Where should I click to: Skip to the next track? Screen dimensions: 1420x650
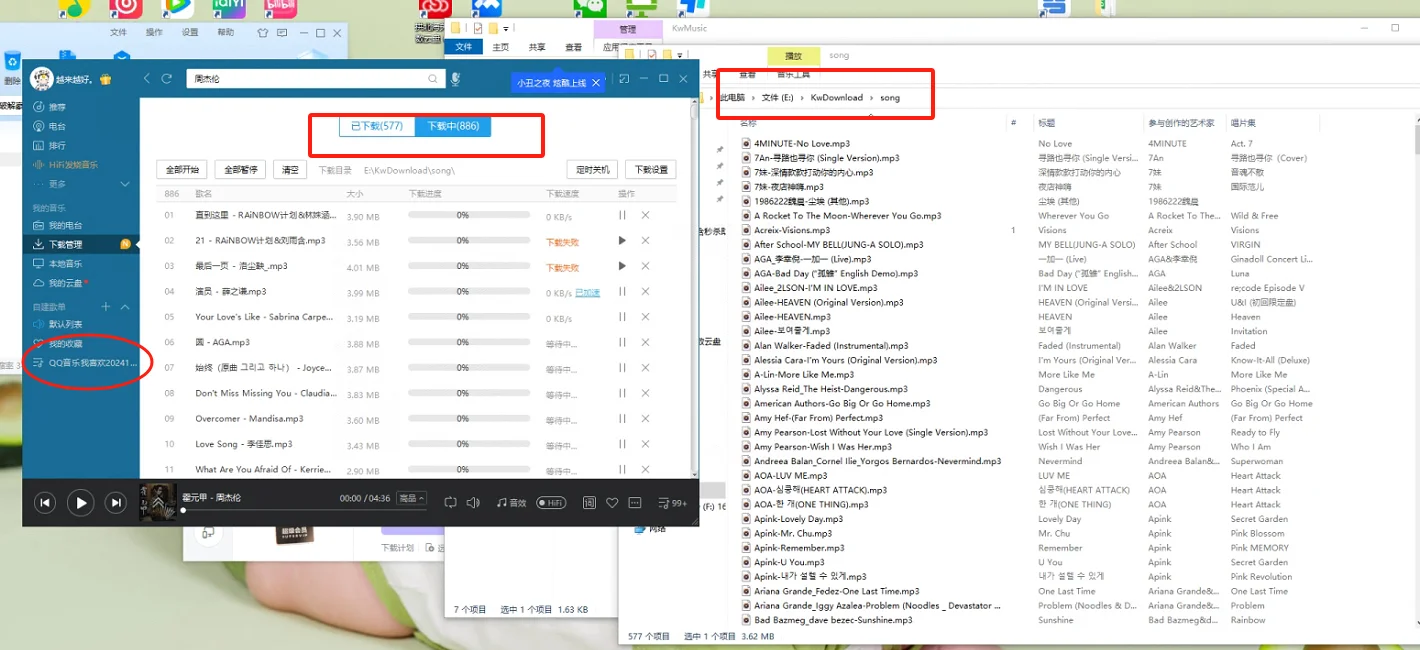pos(116,503)
